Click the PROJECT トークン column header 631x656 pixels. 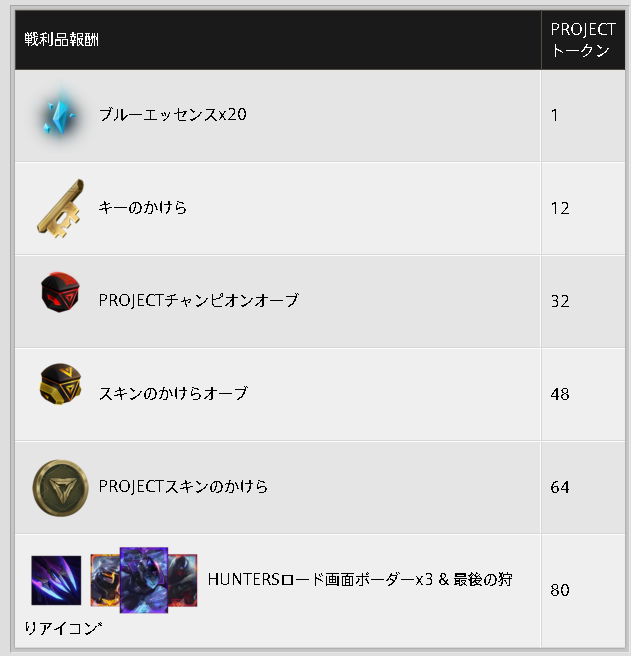582,40
